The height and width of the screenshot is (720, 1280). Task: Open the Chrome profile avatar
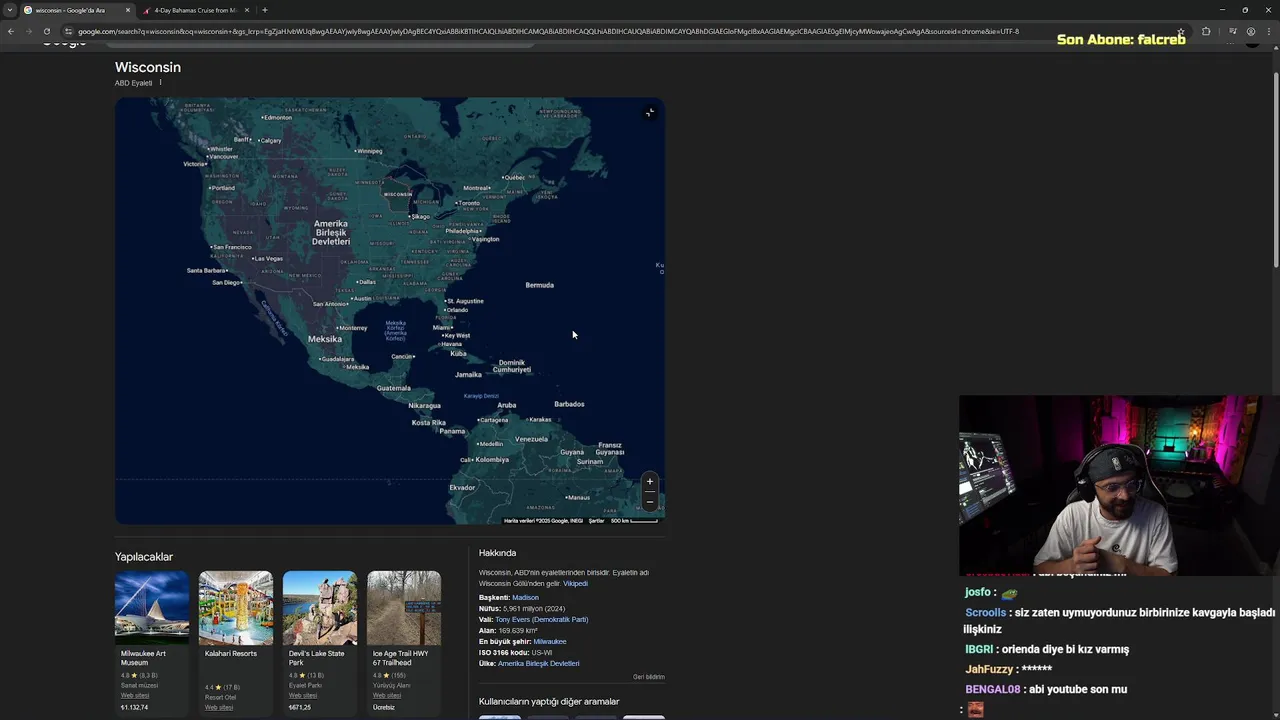click(1250, 31)
